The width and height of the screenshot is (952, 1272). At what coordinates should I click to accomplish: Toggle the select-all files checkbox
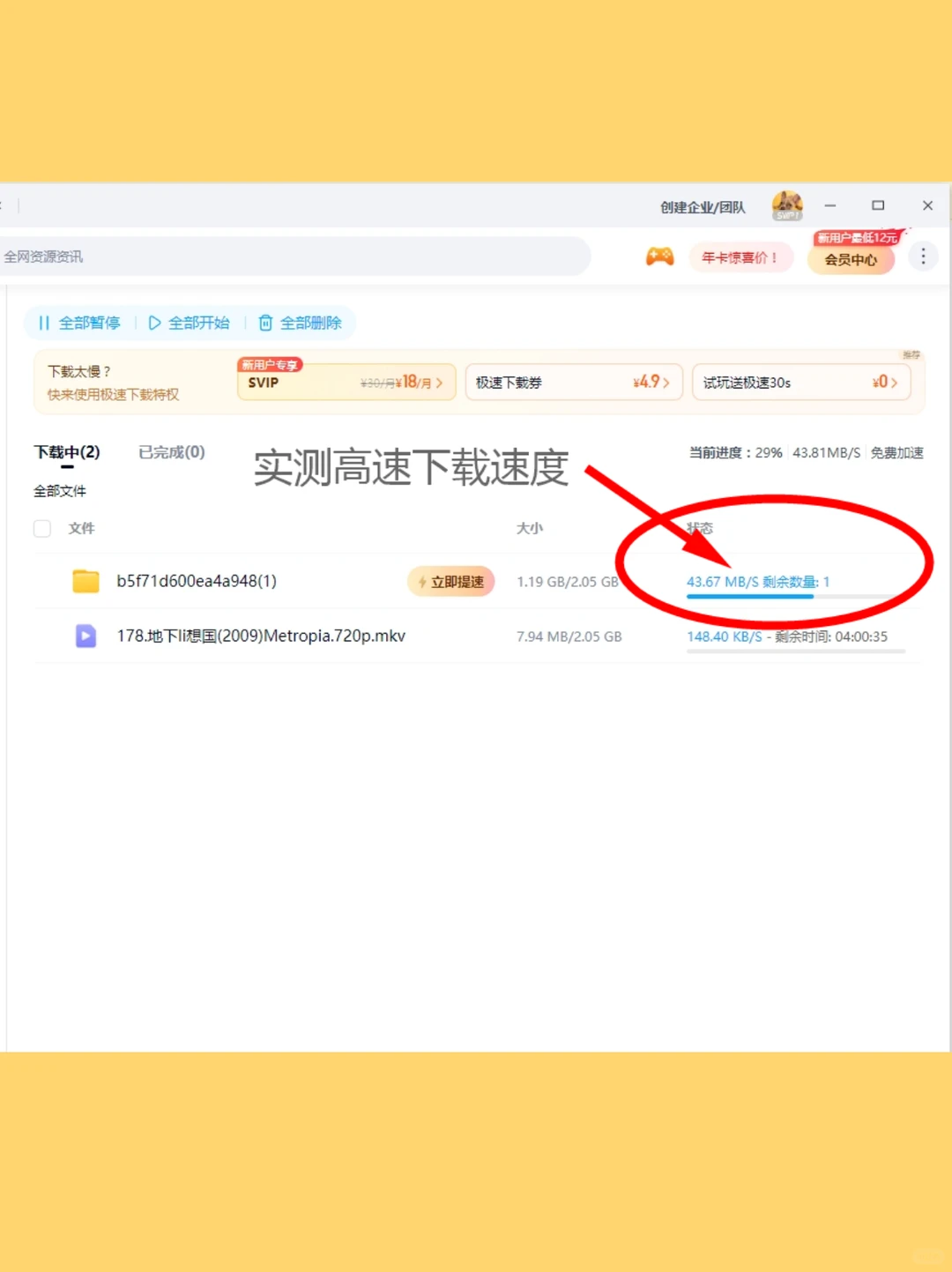41,528
